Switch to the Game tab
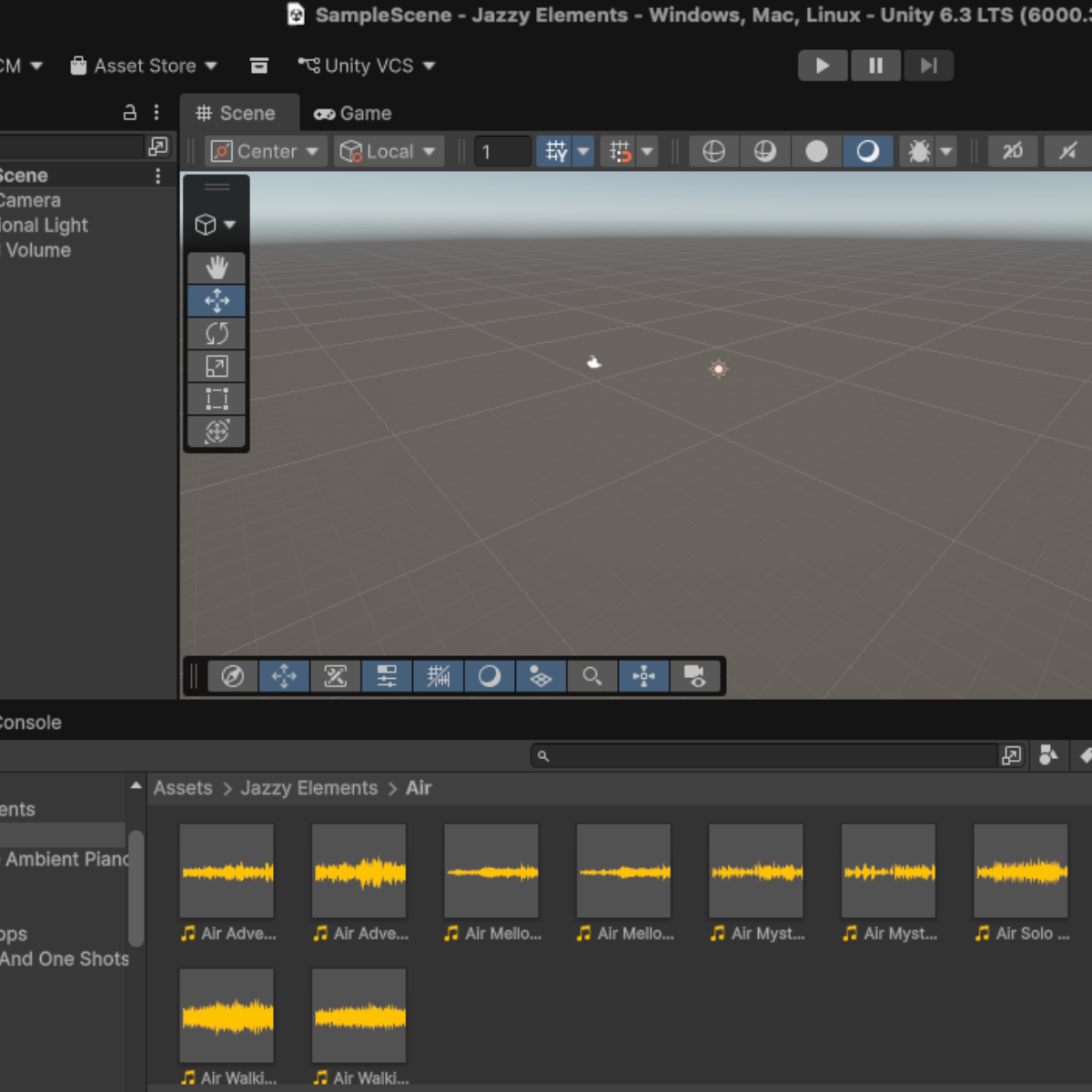This screenshot has height=1092, width=1092. click(x=353, y=114)
